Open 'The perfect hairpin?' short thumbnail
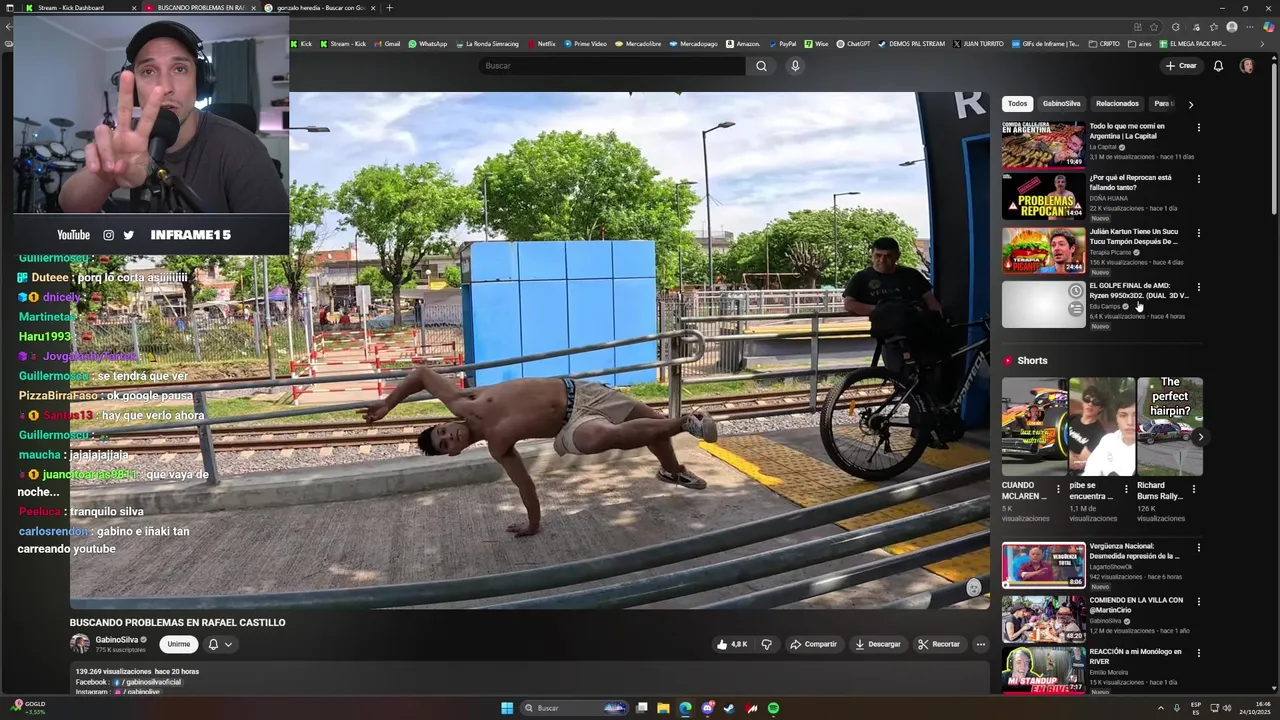 coord(1170,426)
